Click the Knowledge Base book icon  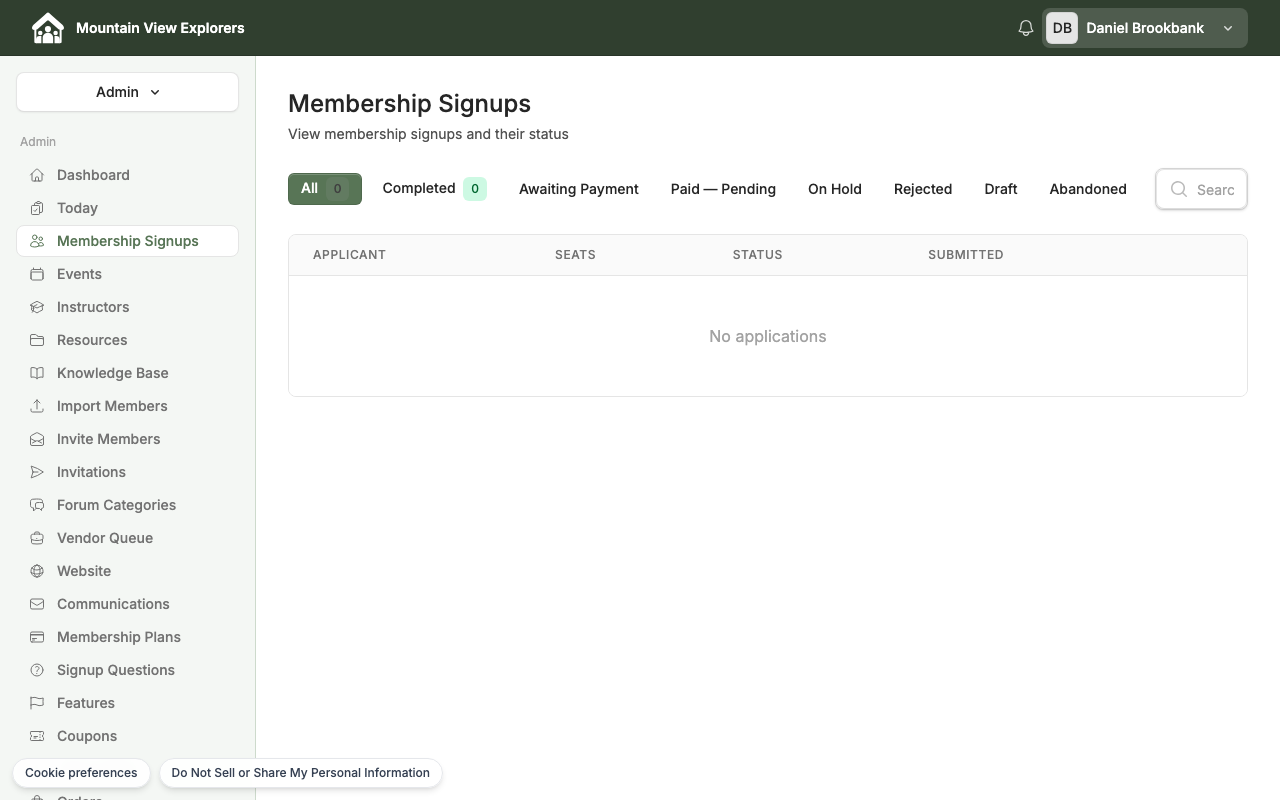37,373
